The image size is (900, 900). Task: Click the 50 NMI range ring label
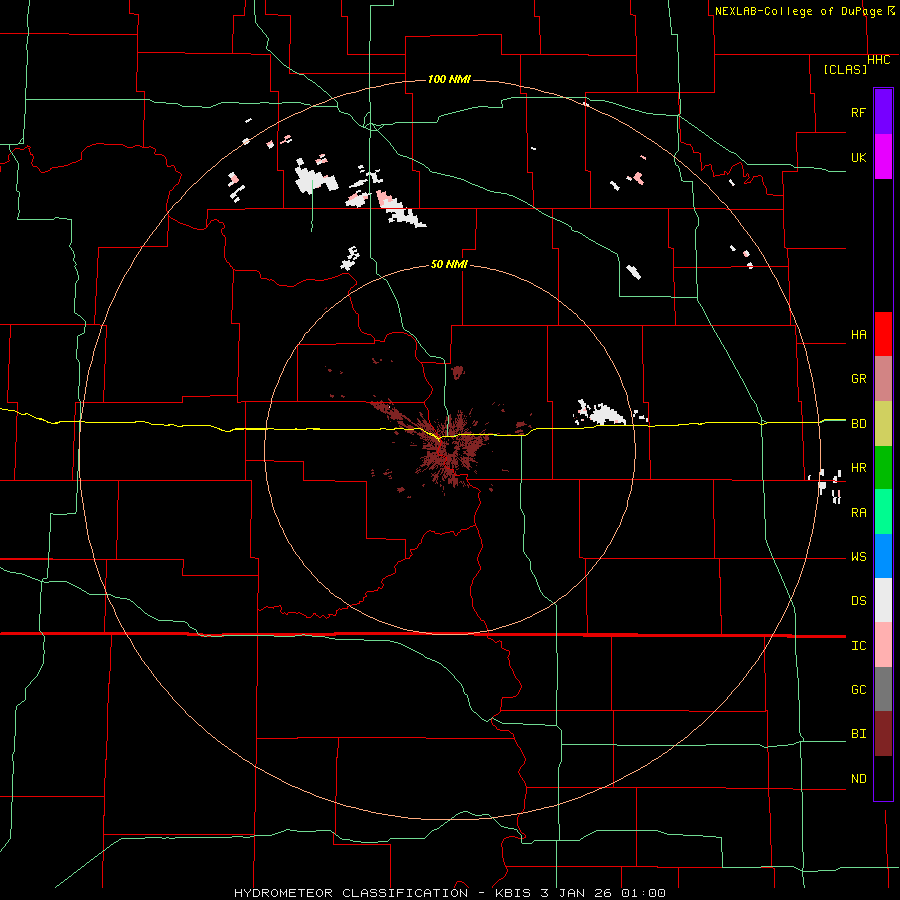point(449,264)
